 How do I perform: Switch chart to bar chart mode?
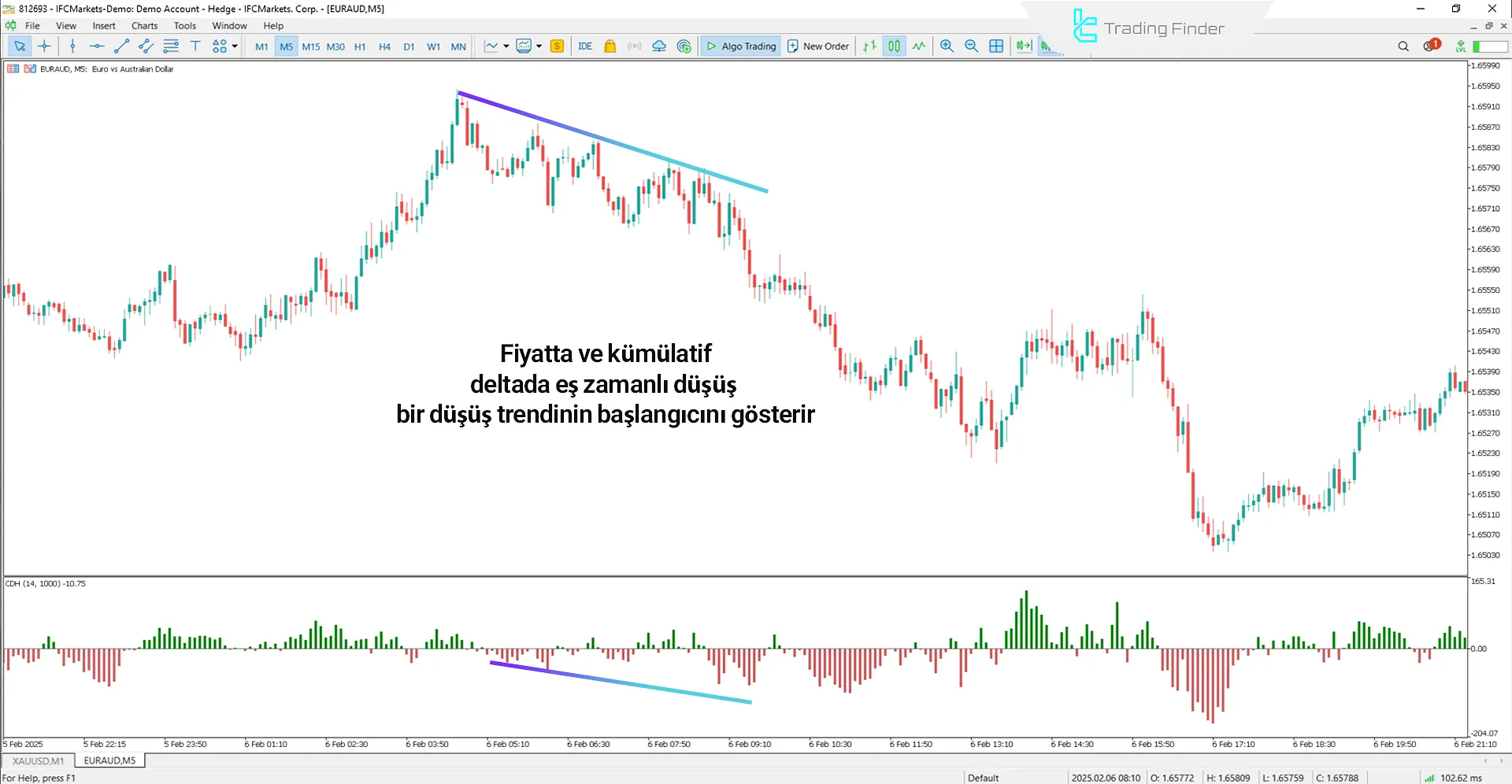click(869, 46)
